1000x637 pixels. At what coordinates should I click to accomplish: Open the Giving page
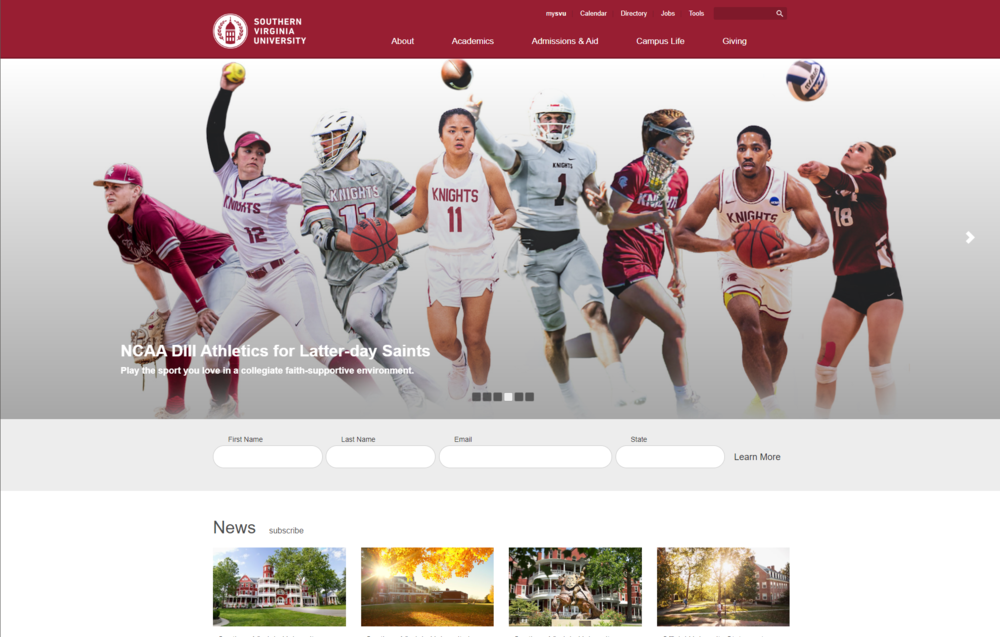coord(734,41)
